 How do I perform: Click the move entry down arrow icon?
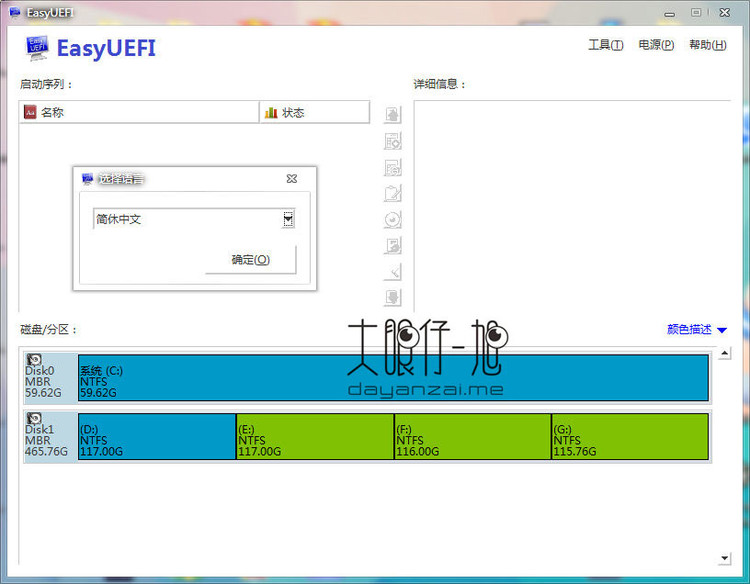[x=393, y=297]
